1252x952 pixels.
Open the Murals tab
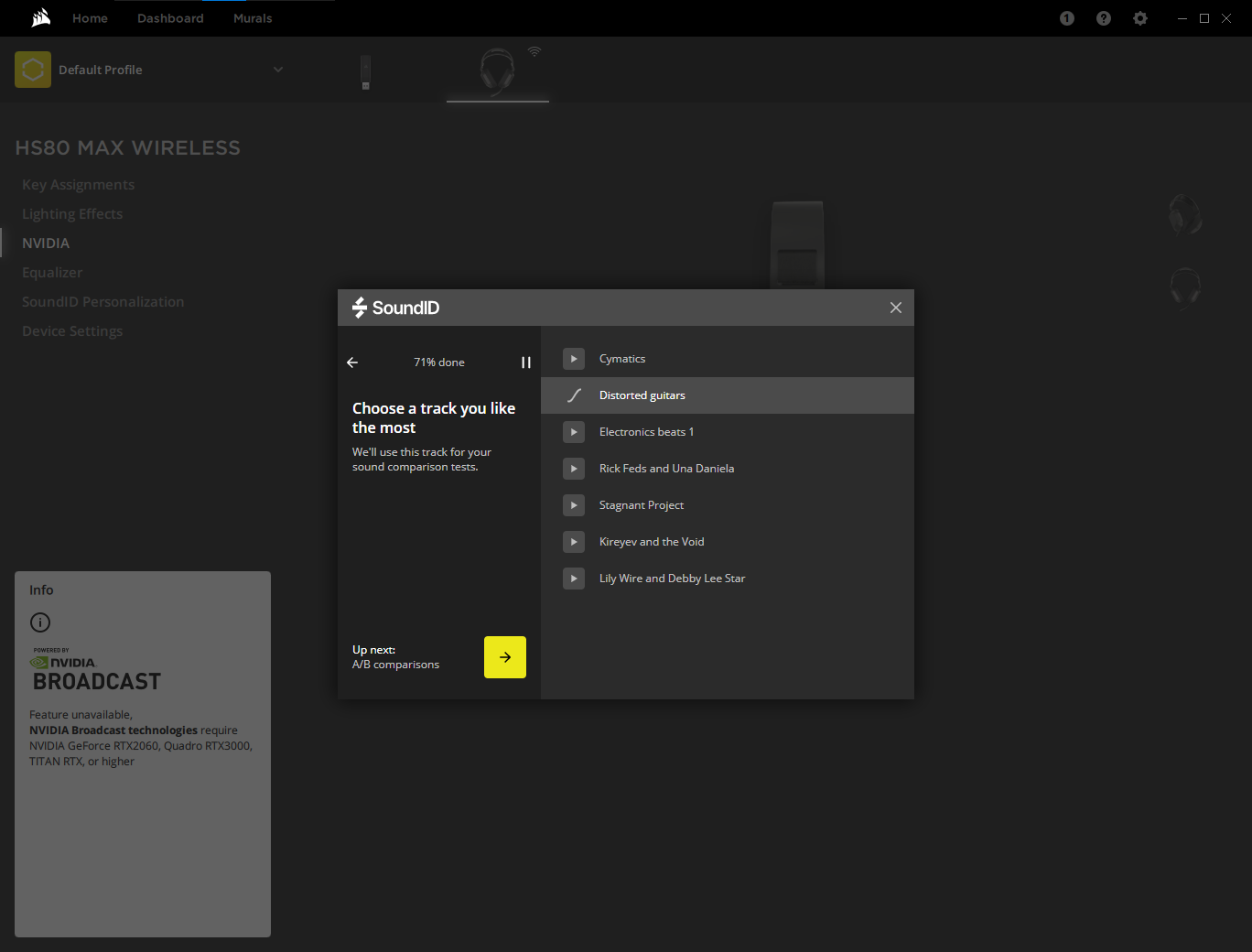[x=253, y=18]
